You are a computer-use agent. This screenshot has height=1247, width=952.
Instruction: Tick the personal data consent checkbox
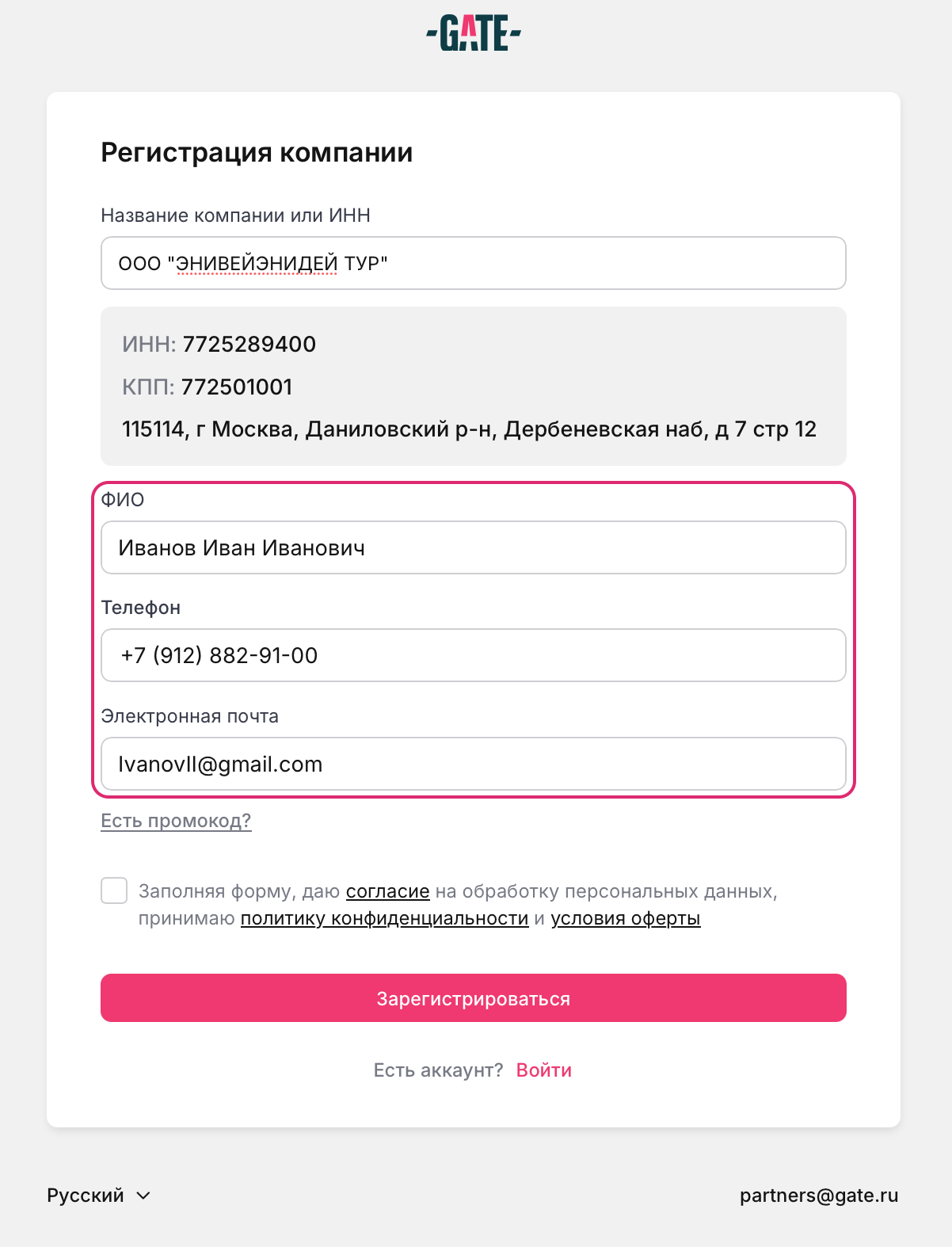click(x=114, y=890)
